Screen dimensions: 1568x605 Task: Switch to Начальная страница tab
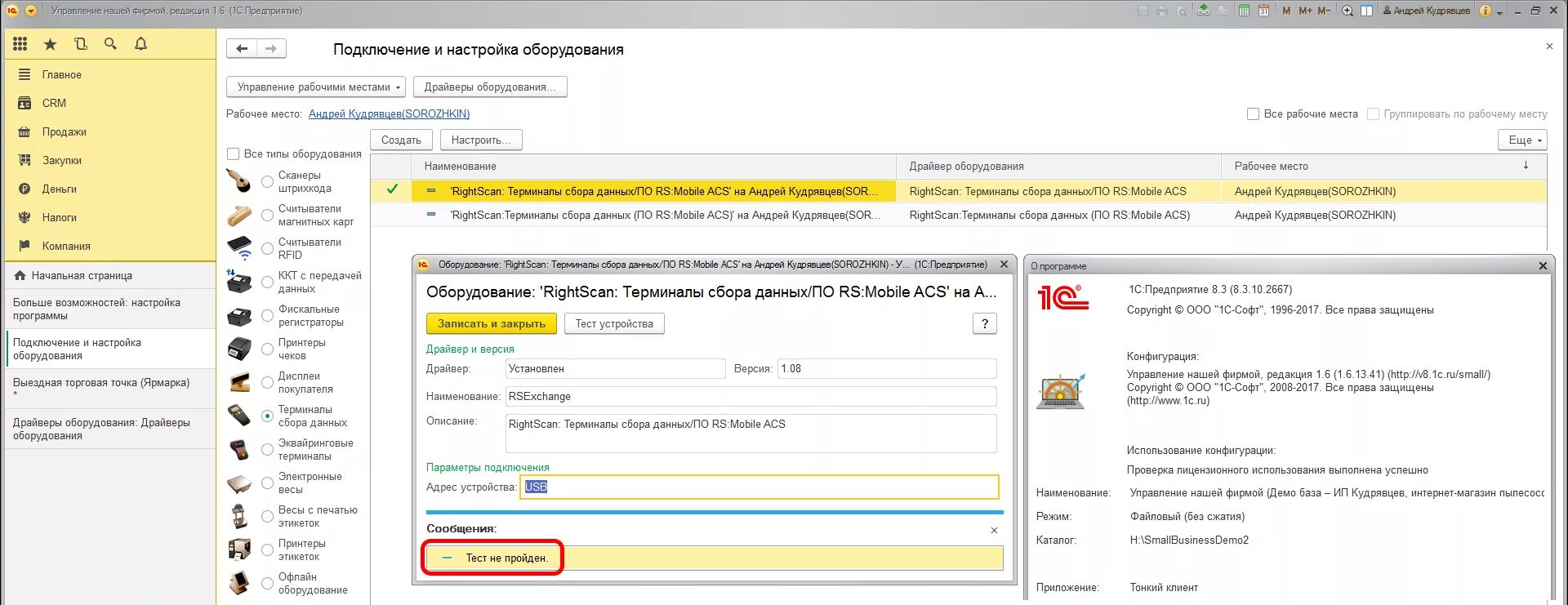coord(110,275)
